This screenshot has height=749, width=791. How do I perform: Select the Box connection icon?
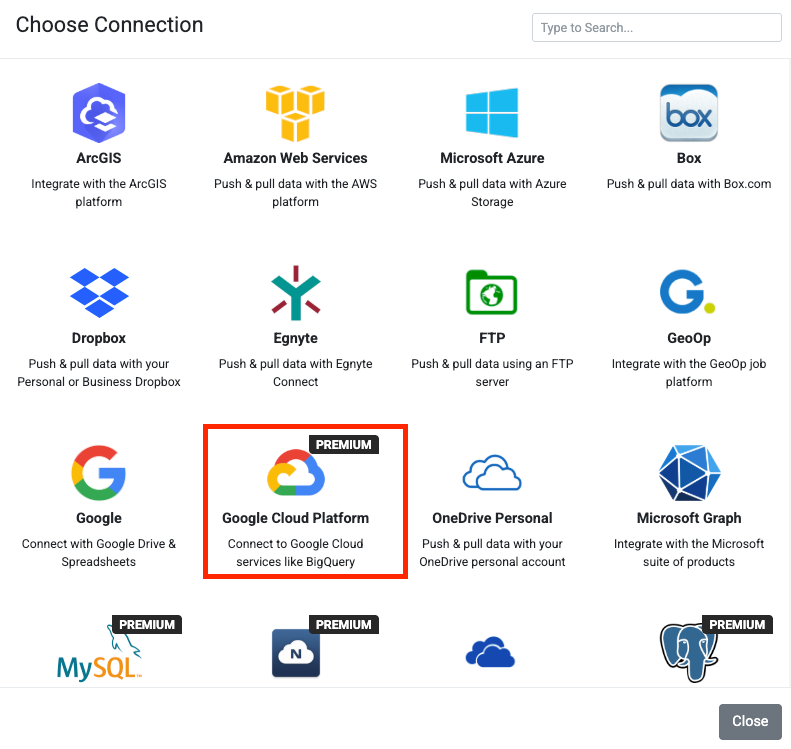[689, 113]
